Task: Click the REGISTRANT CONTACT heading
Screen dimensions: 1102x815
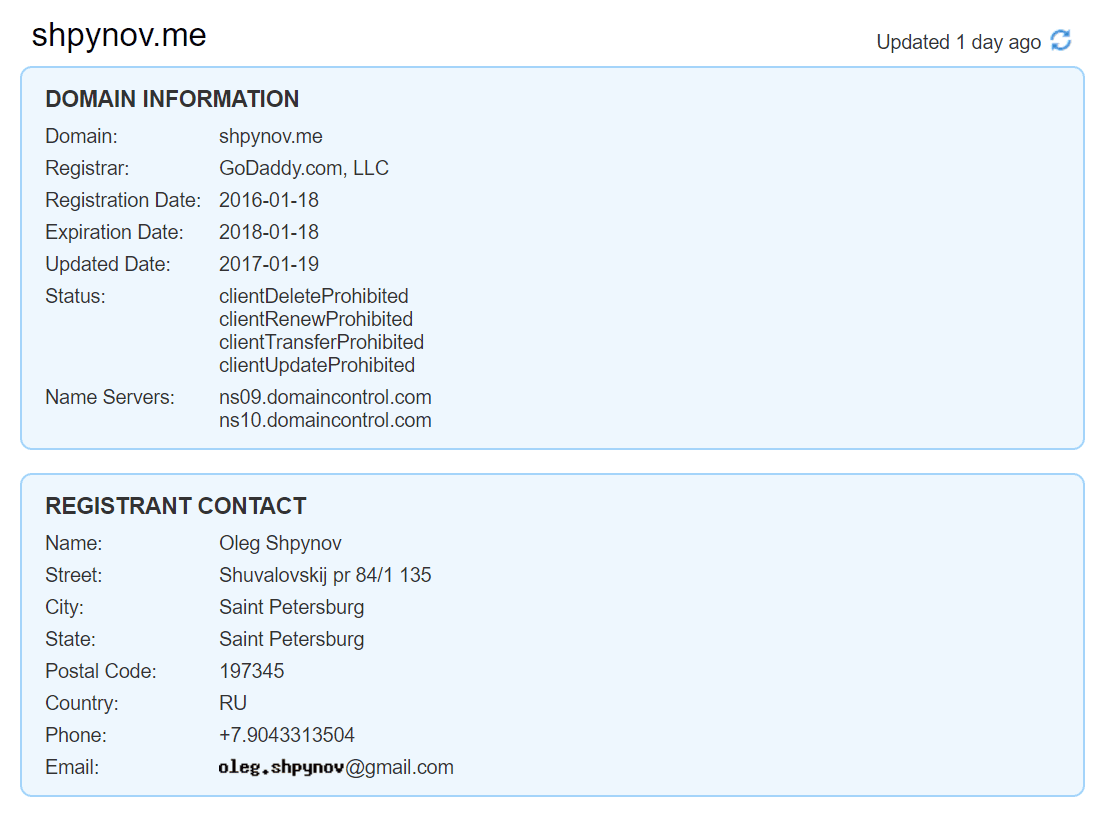Action: (x=176, y=506)
